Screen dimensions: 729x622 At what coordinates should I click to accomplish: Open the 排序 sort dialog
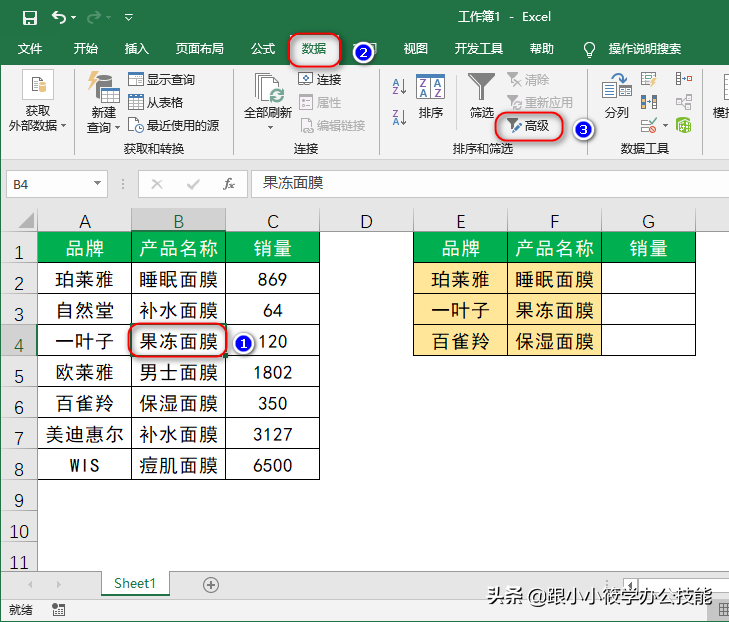431,96
